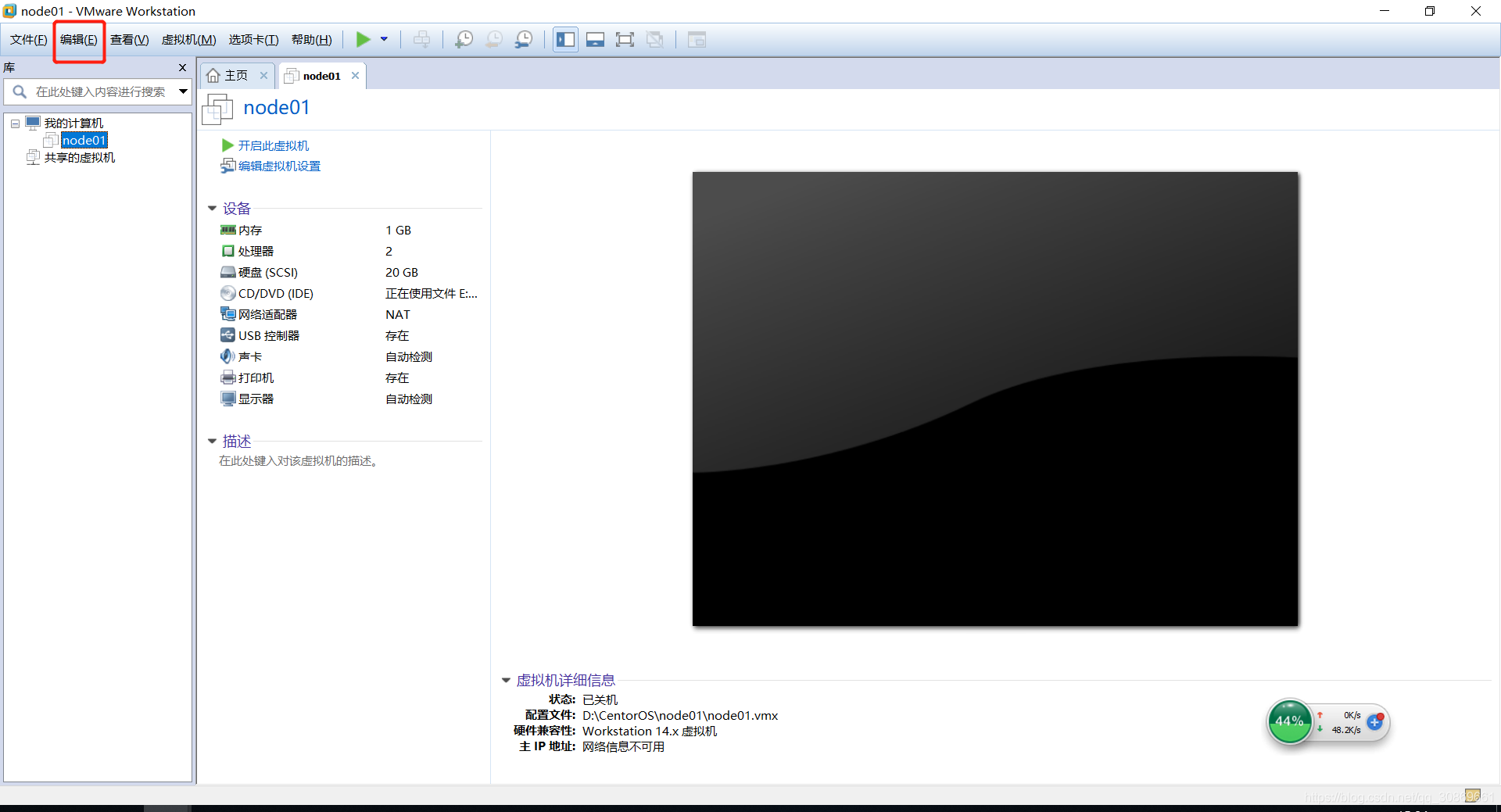Click the 44% memory usage ball
This screenshot has height=812, width=1501.
pyautogui.click(x=1289, y=721)
